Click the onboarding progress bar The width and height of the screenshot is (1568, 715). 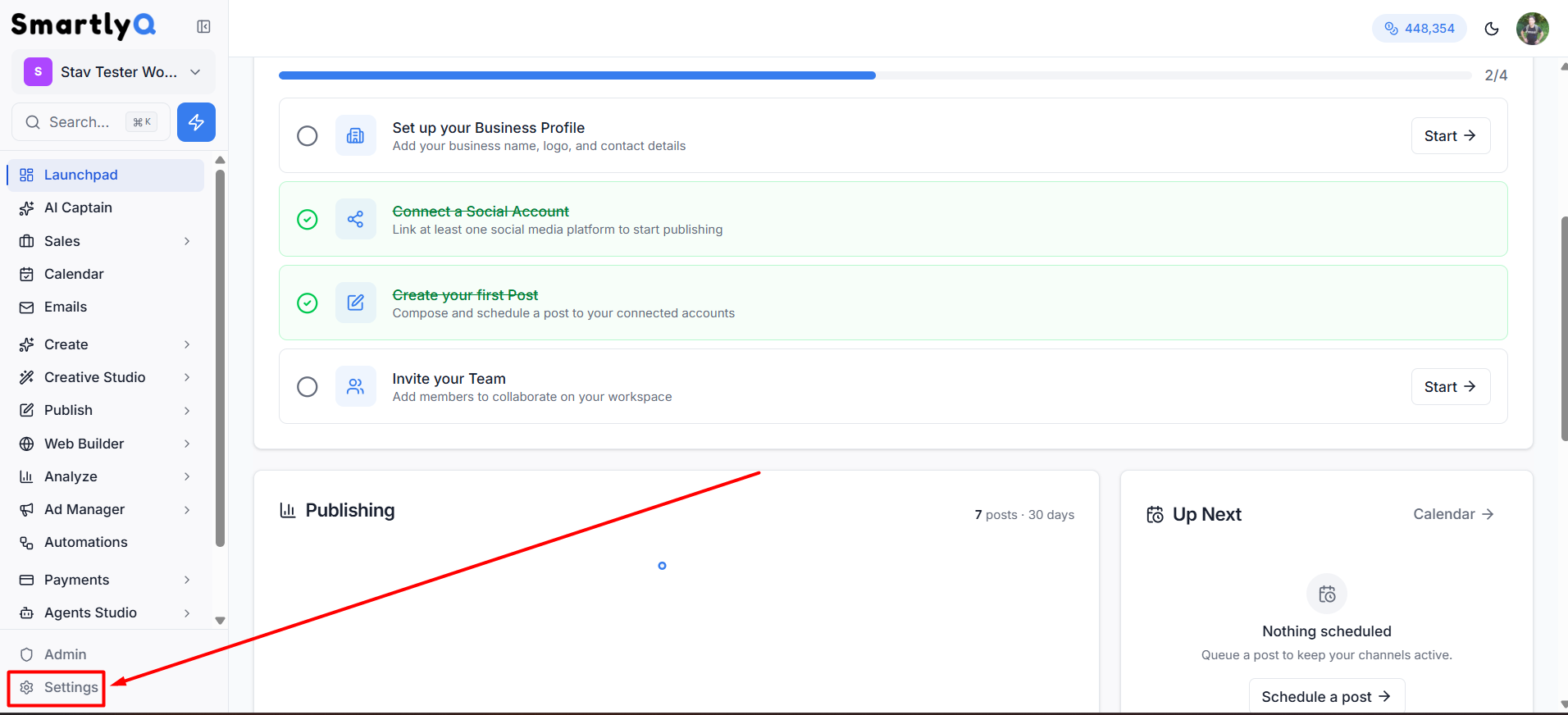click(875, 75)
